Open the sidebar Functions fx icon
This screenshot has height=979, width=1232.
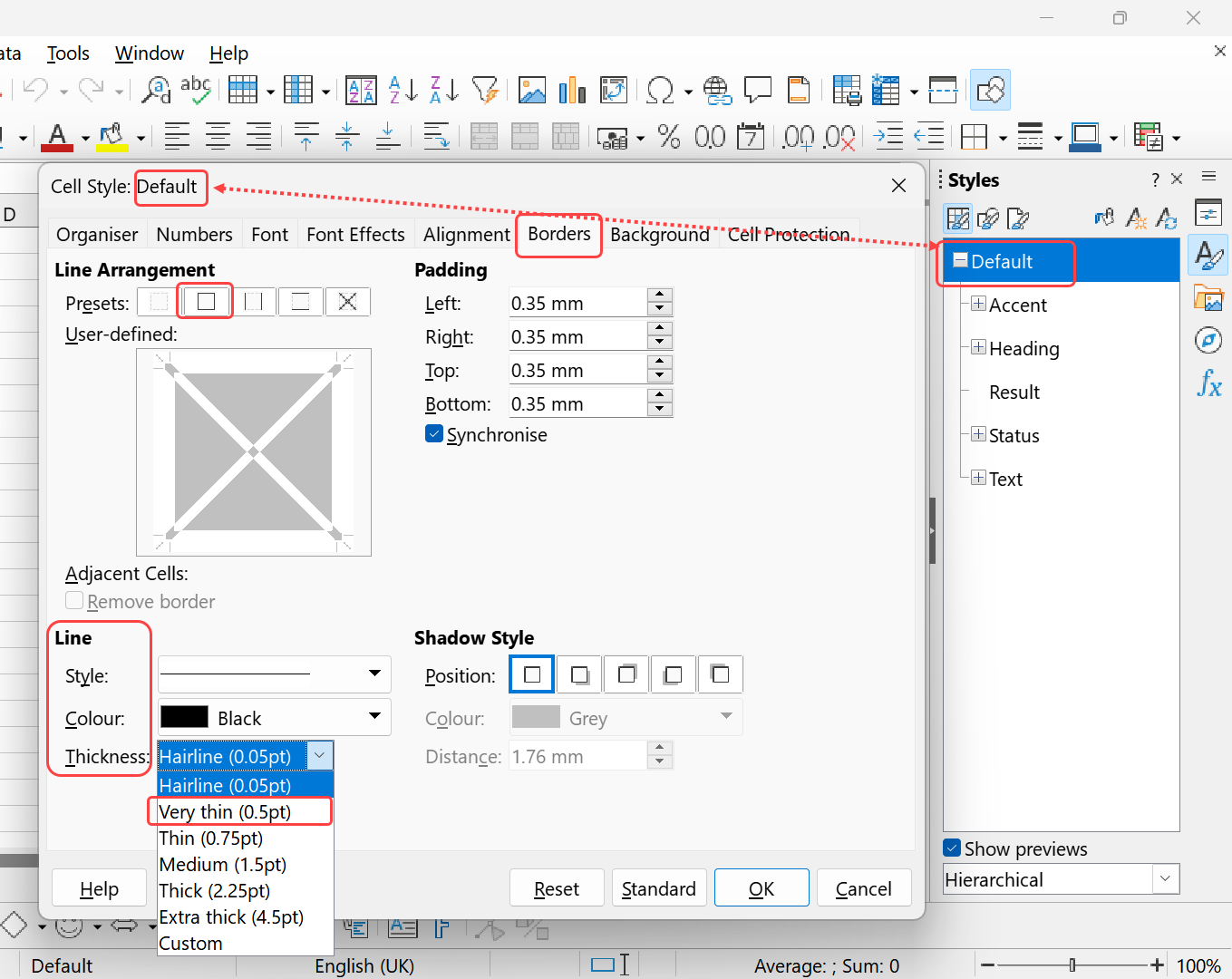[x=1209, y=383]
